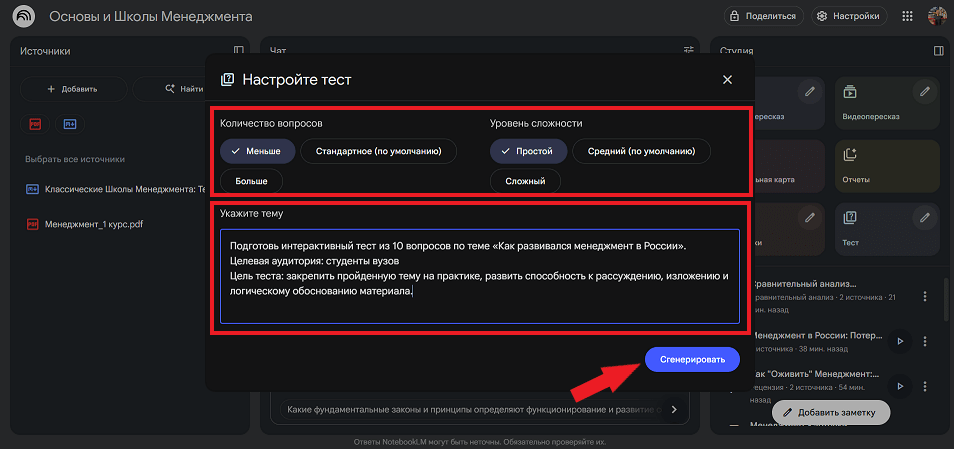The height and width of the screenshot is (449, 954).
Task: Open more options for Сравнительный анализ note
Action: tap(925, 296)
